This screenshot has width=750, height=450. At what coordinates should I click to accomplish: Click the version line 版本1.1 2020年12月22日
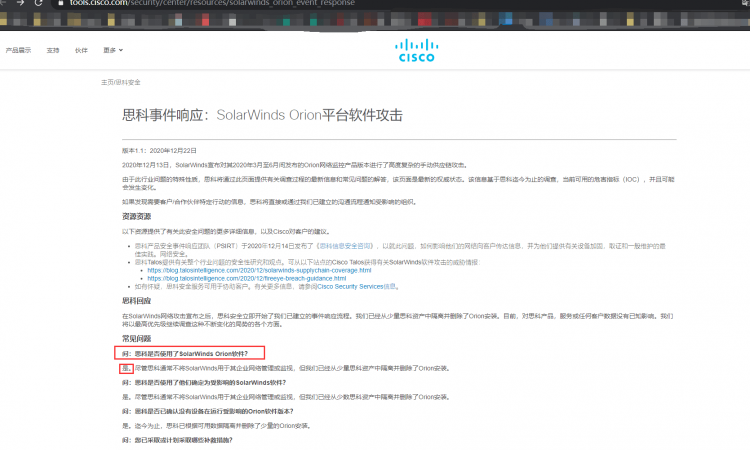[x=159, y=151]
